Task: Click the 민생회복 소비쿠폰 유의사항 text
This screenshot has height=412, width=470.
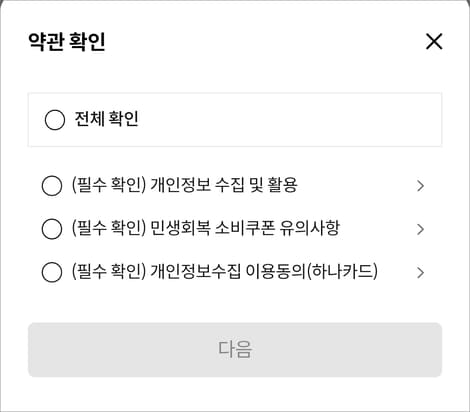Action: (x=245, y=228)
